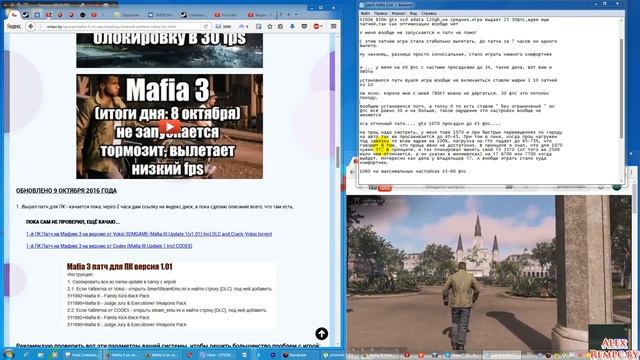Click the 'gtx 1070 просадки до 45 фпс' line
This screenshot has width=640, height=360.
tap(430, 124)
